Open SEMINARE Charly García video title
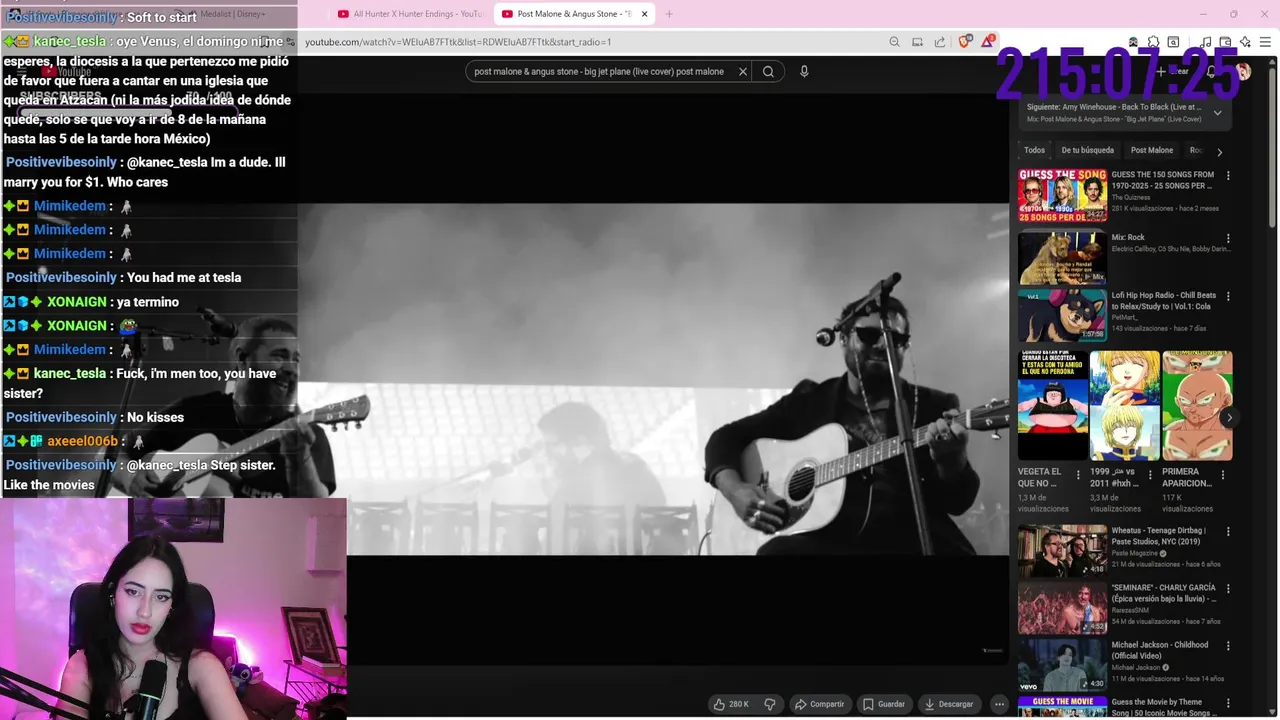The image size is (1280, 720). tap(1164, 593)
